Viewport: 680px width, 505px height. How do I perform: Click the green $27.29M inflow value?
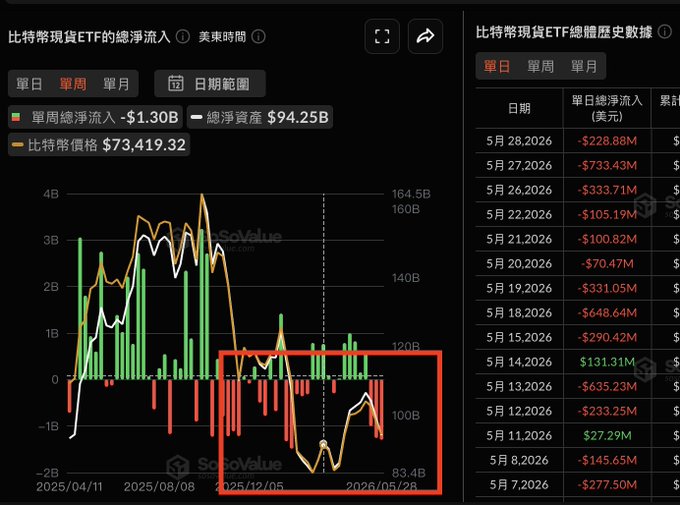[x=607, y=436]
